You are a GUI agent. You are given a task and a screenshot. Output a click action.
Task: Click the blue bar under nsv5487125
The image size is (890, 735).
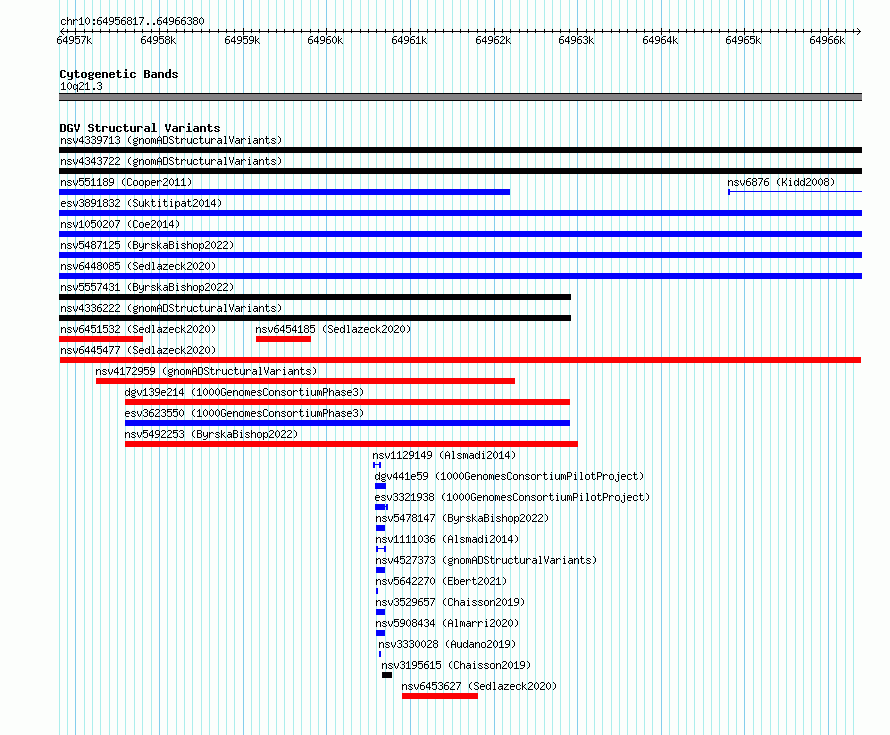coord(460,255)
